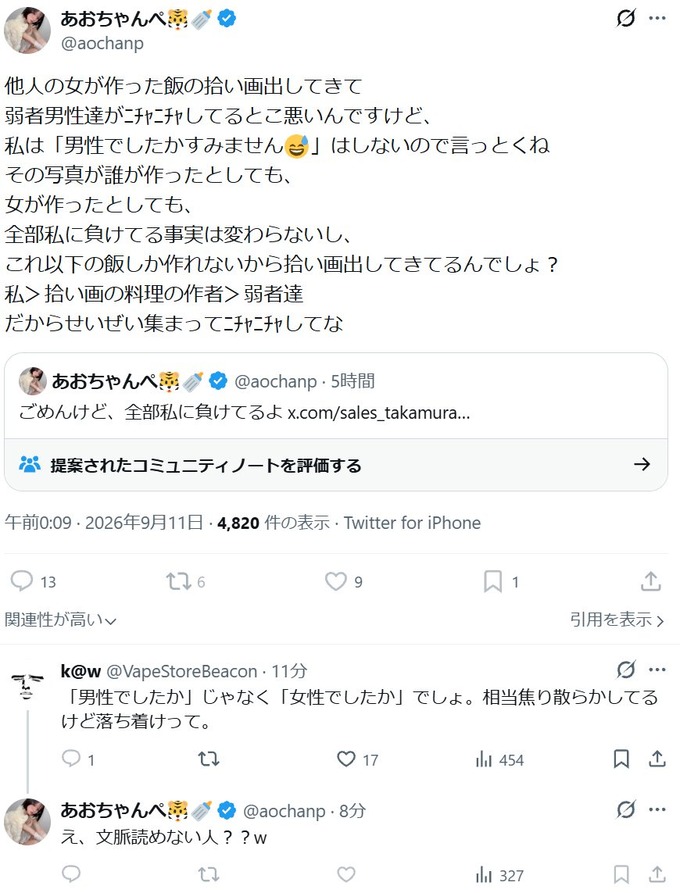Image resolution: width=680 pixels, height=893 pixels.
Task: Click the main author's profile avatar
Action: tap(27, 31)
